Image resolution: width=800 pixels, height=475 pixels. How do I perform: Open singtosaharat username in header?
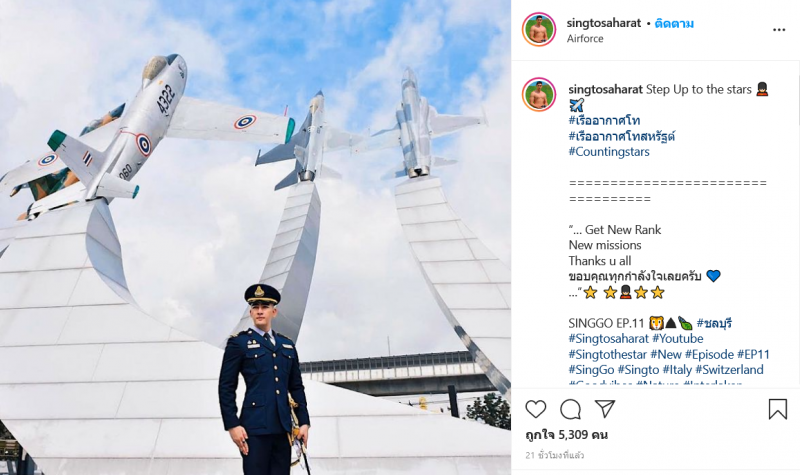pos(604,23)
